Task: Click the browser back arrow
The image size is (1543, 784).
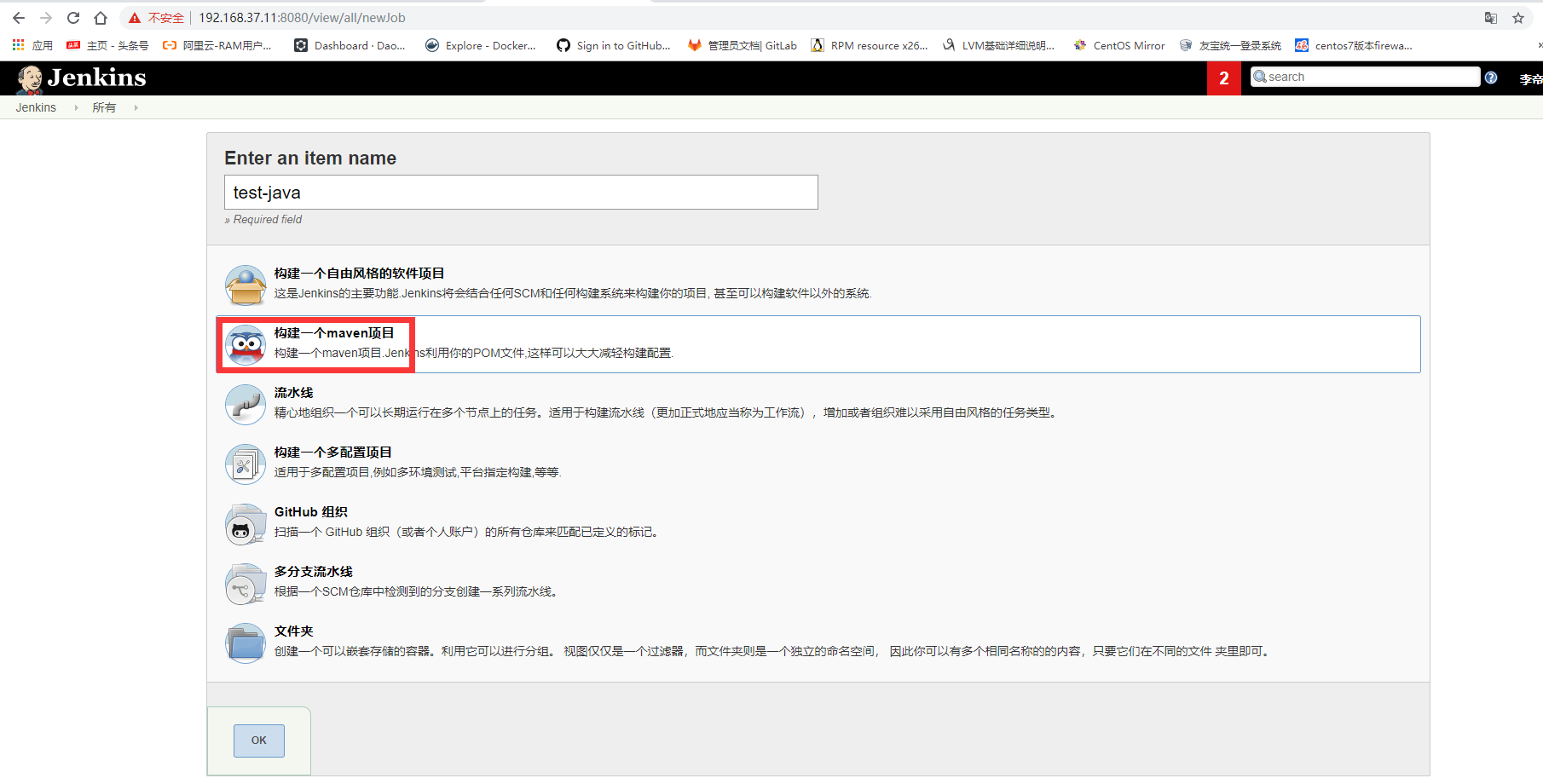Action: point(19,18)
